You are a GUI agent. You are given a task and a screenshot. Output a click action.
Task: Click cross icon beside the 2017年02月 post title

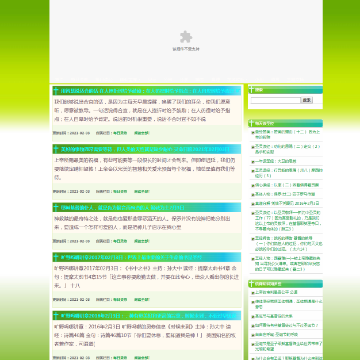click(x=56, y=257)
